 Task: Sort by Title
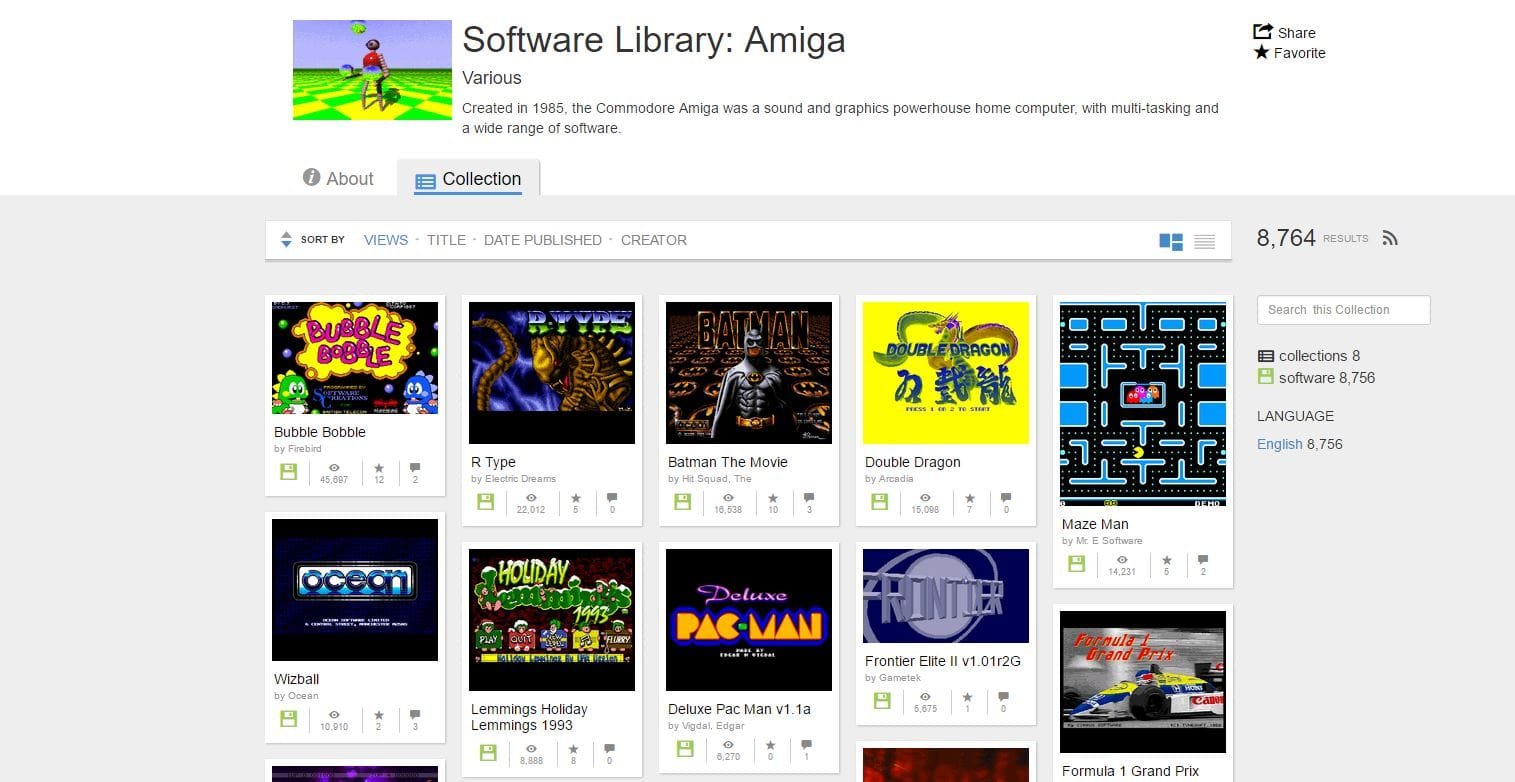point(446,240)
